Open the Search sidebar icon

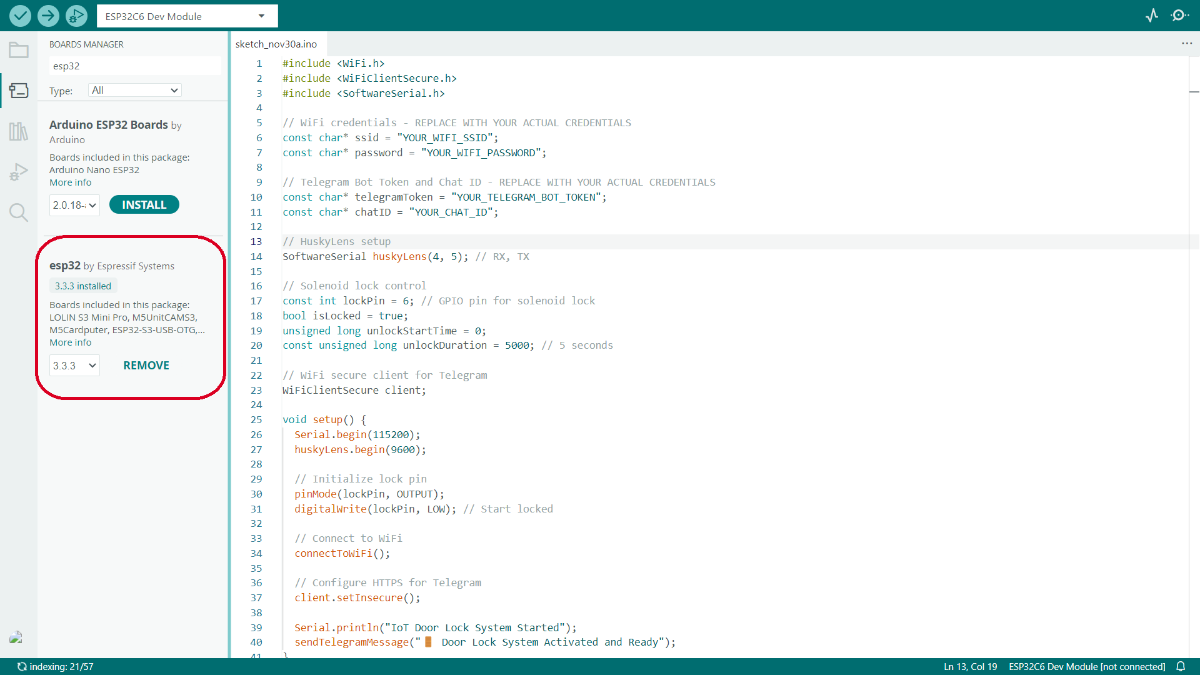pyautogui.click(x=18, y=212)
